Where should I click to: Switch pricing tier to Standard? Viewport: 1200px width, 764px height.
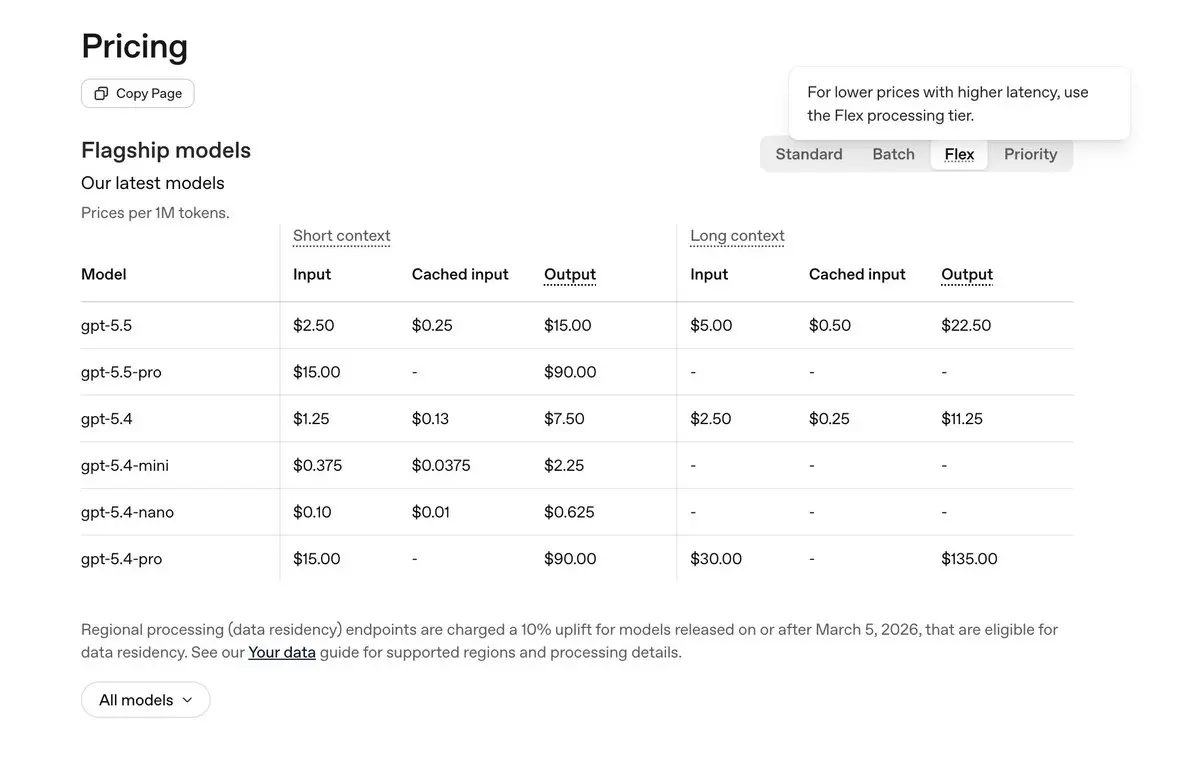coord(809,154)
